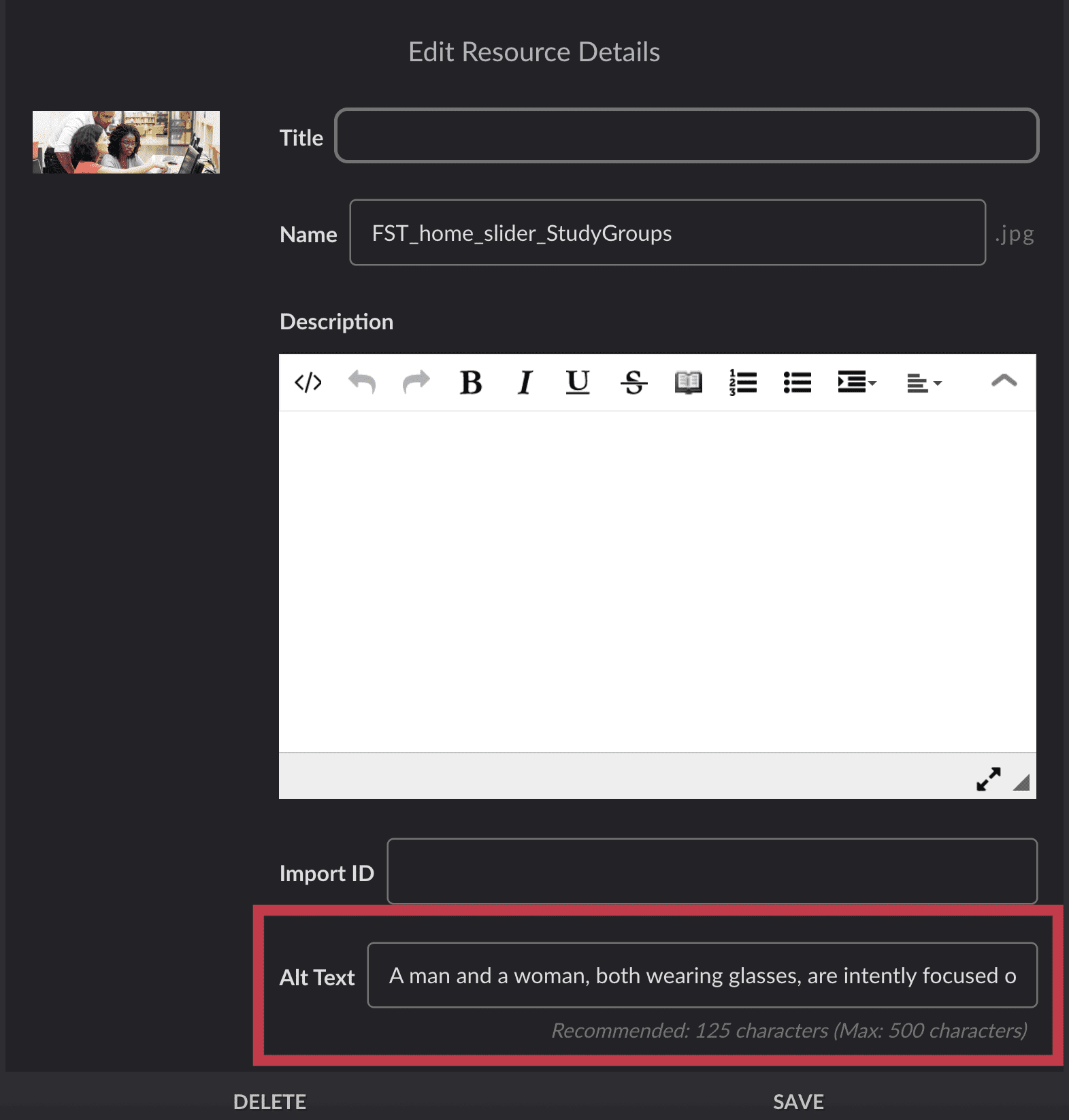Click the "Edit Resource Details" heading

tap(534, 52)
